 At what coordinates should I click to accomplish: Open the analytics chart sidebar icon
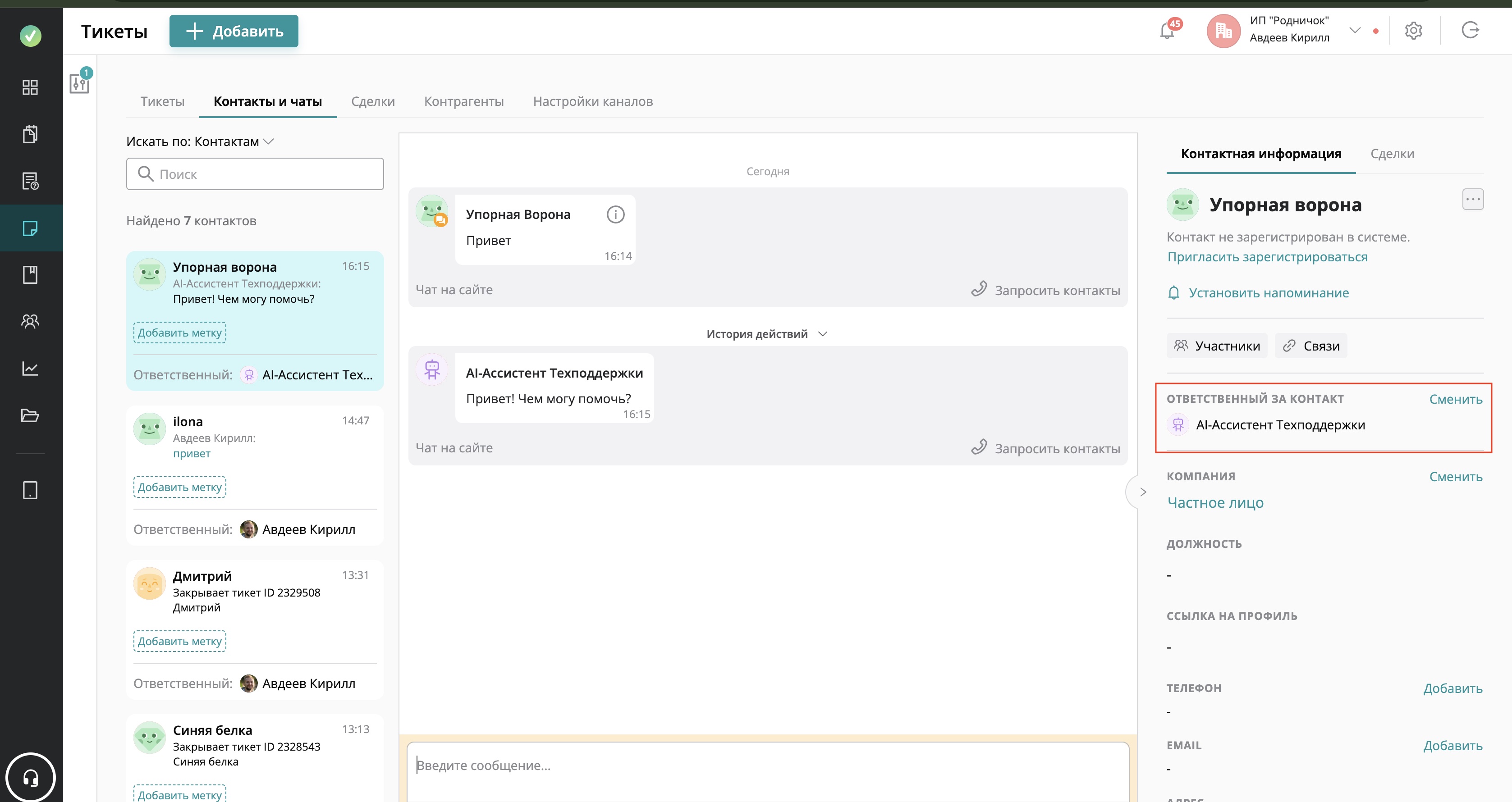30,369
